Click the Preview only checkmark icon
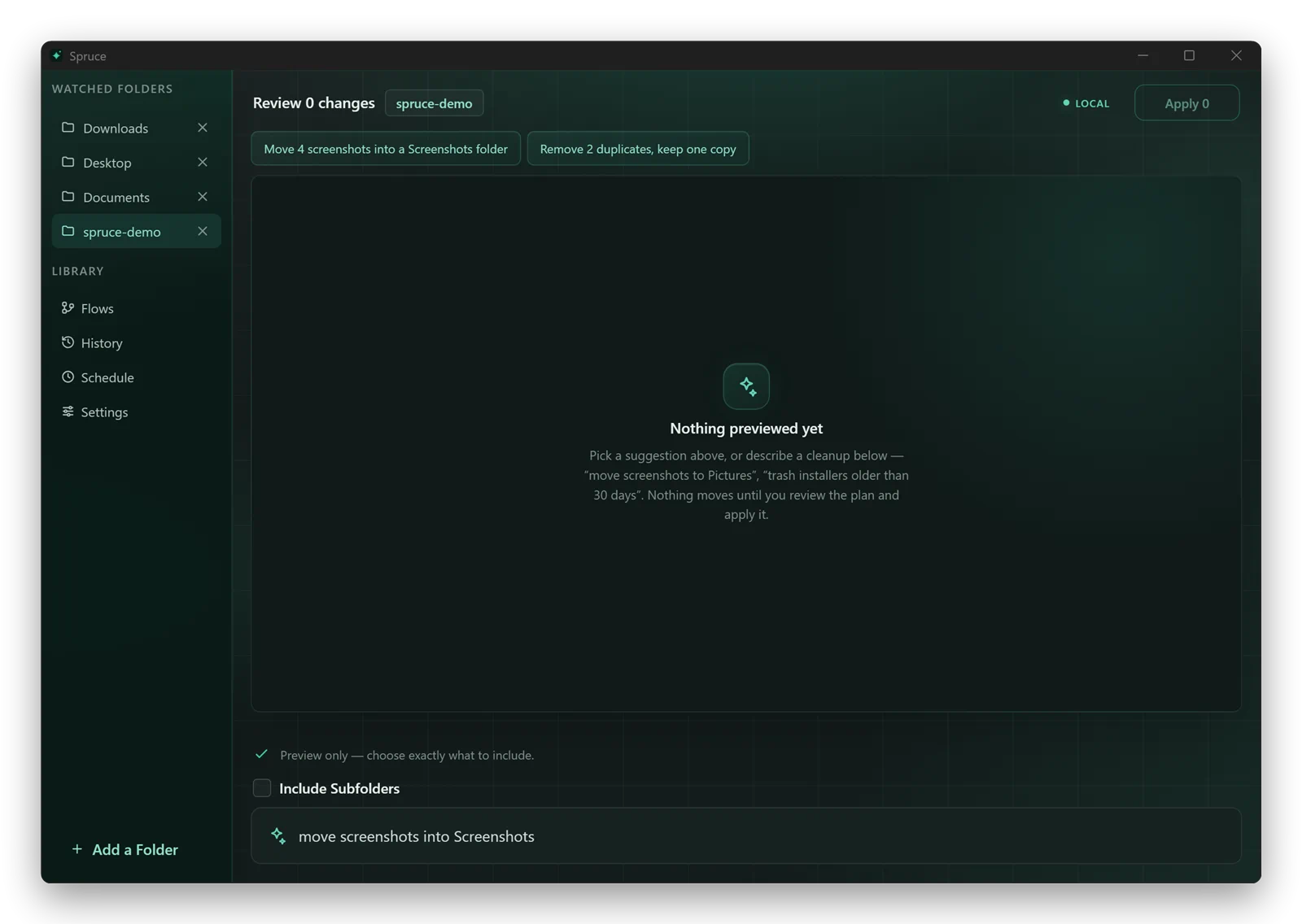1302x924 pixels. coord(261,754)
